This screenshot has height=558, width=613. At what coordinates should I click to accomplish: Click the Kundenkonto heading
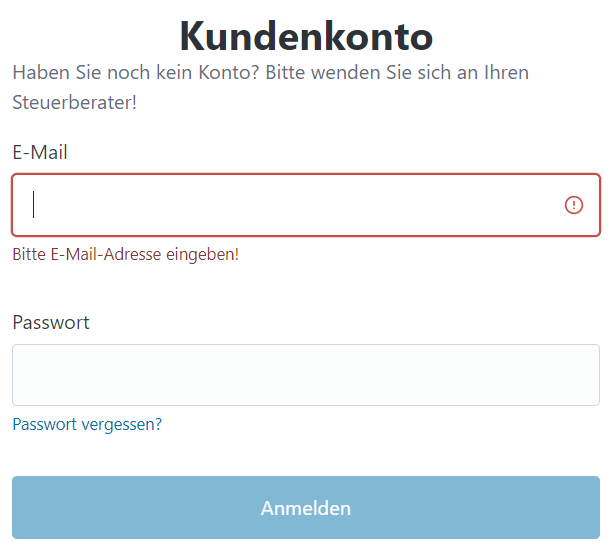coord(306,36)
